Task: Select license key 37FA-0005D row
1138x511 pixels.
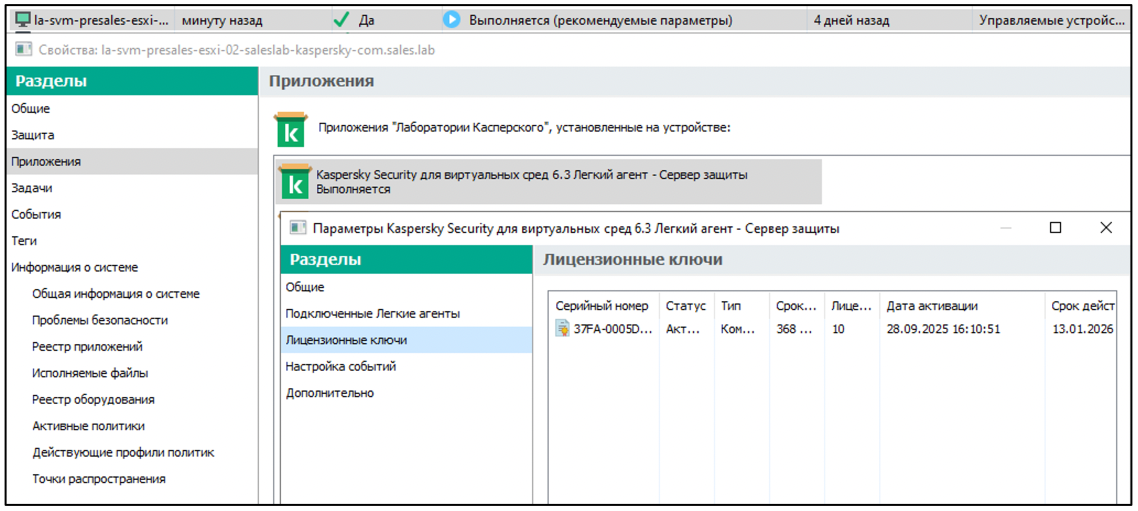Action: (833, 329)
